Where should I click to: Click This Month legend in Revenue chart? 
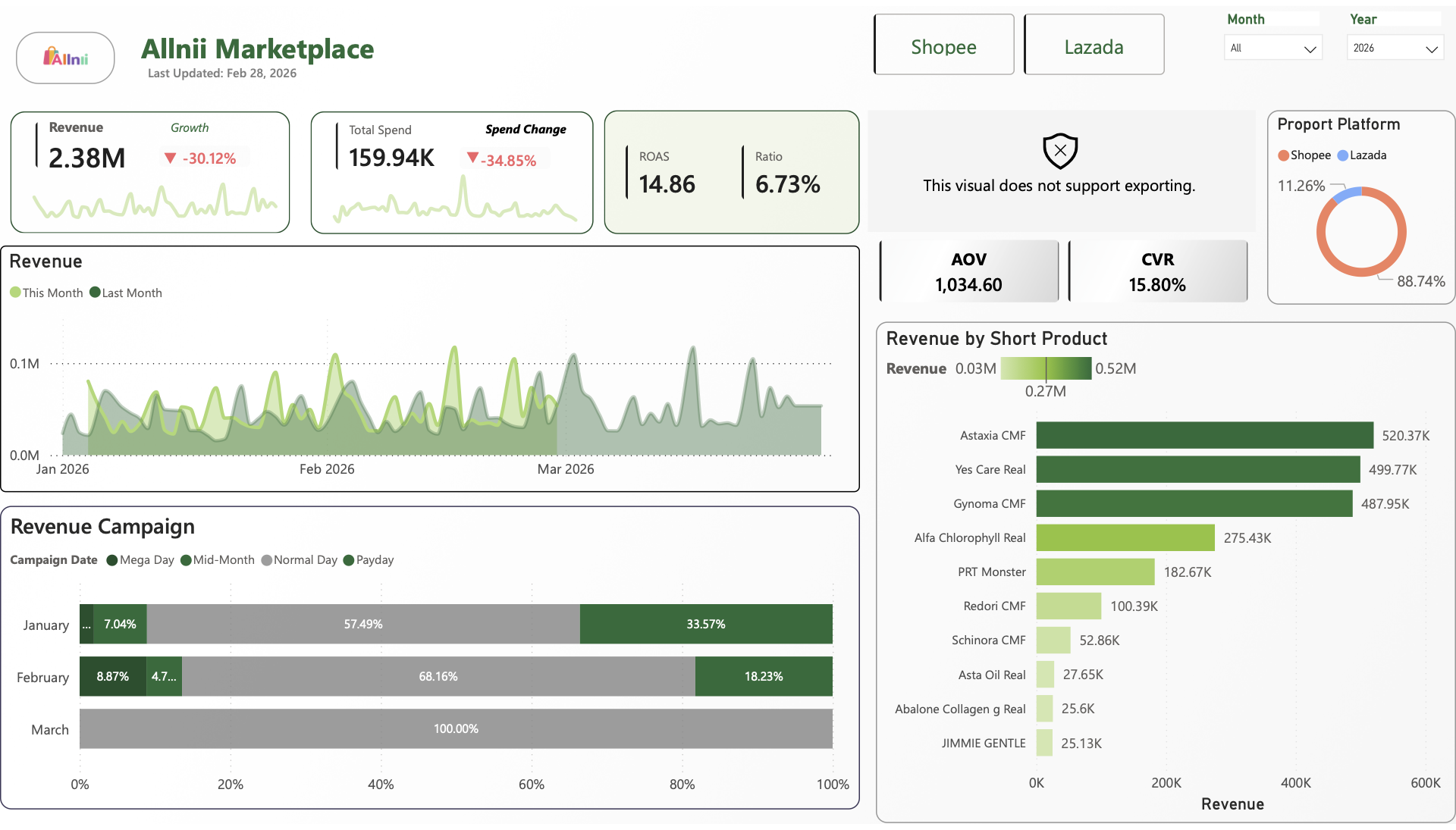point(46,293)
